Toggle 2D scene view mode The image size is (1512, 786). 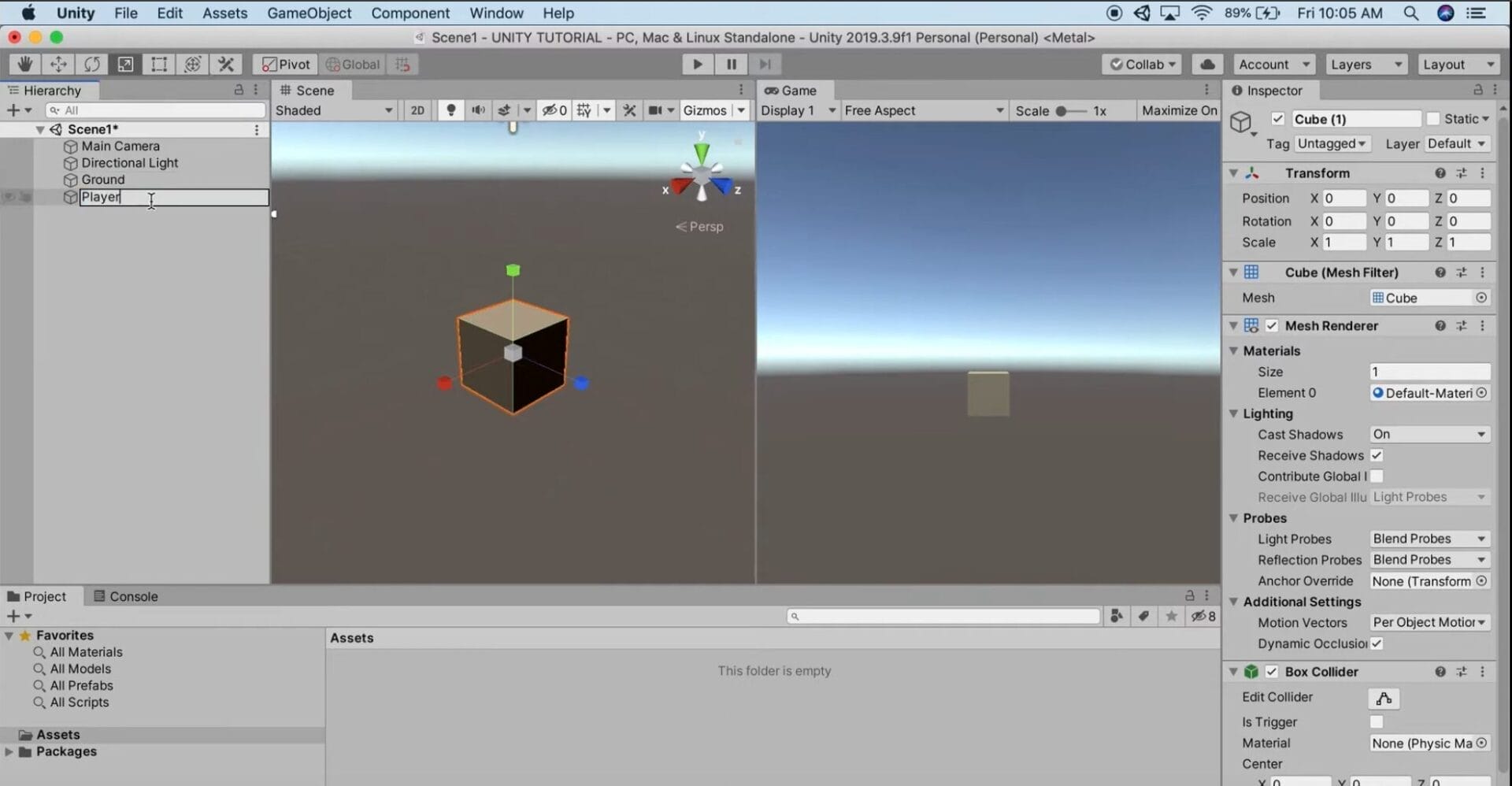pos(417,110)
